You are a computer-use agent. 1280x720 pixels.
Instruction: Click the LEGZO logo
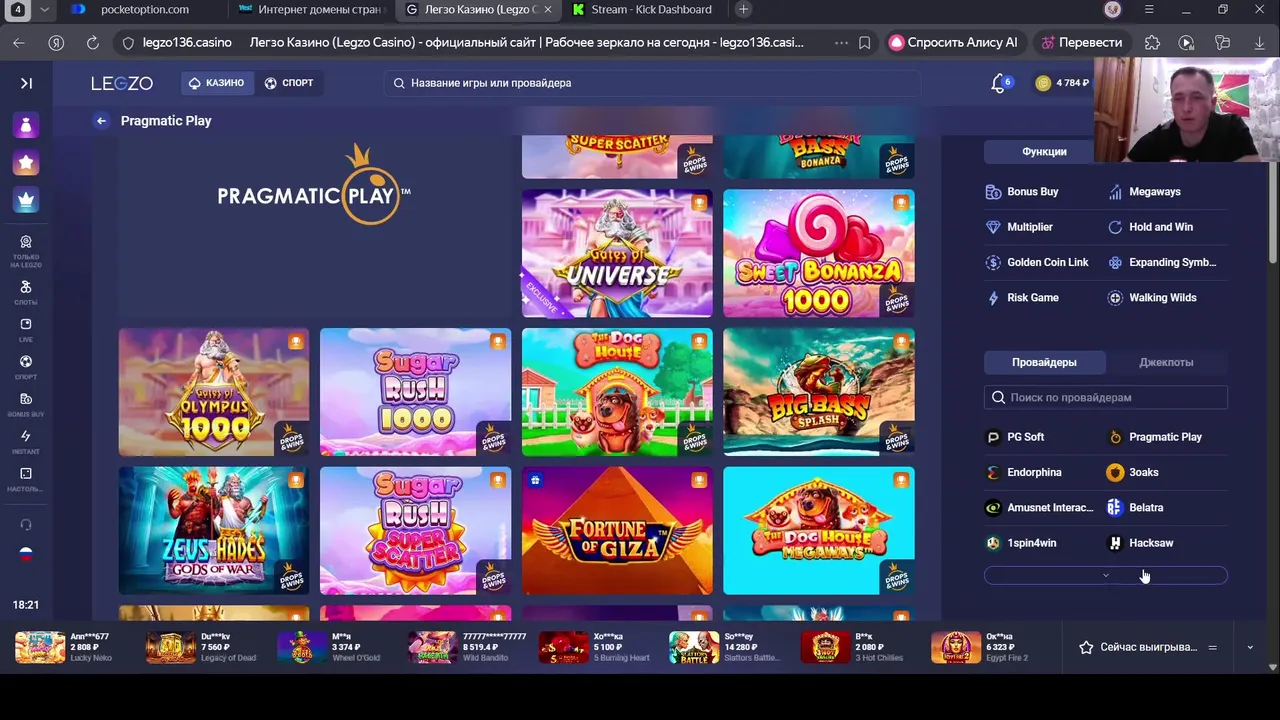click(x=122, y=83)
